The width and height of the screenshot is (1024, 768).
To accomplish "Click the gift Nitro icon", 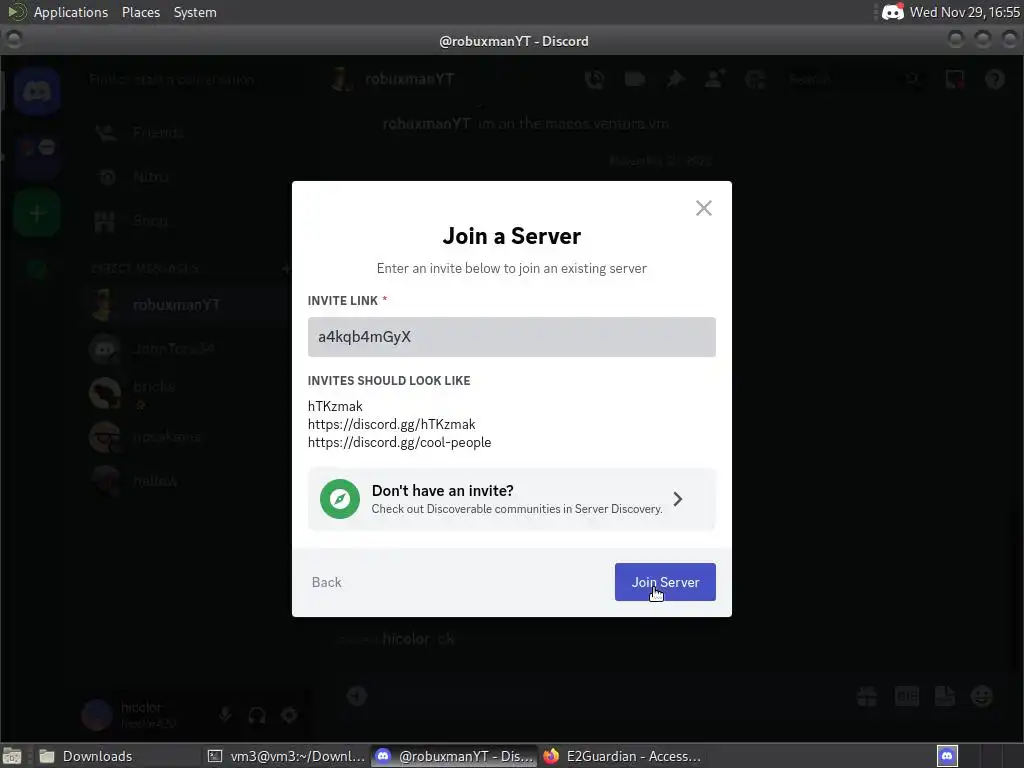I will [x=867, y=696].
